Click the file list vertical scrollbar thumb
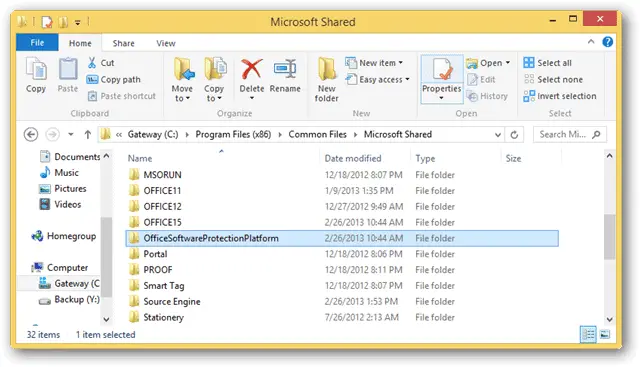The height and width of the screenshot is (367, 640). click(x=609, y=237)
